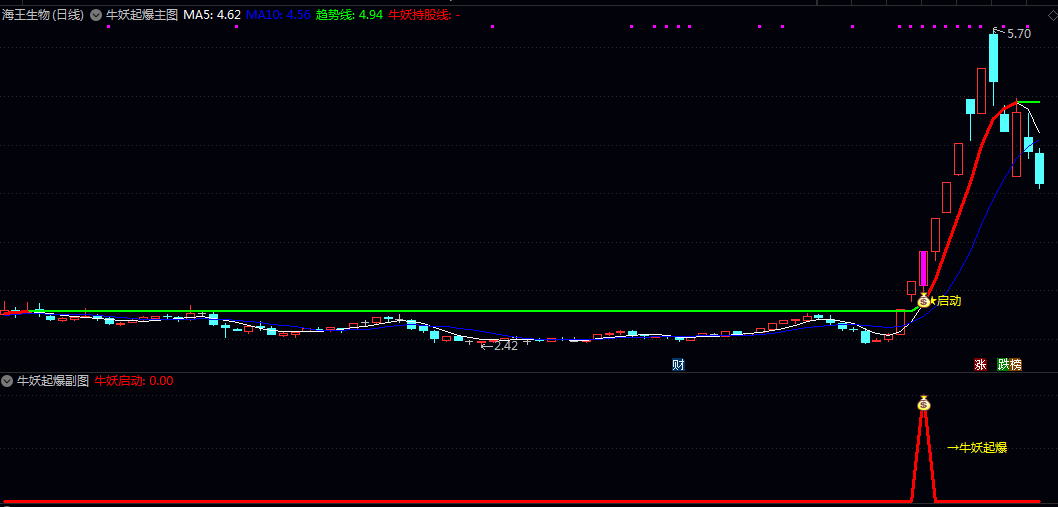Screen dimensions: 1058x507
Task: Select the blue MA10 indicator label
Action: coord(277,15)
